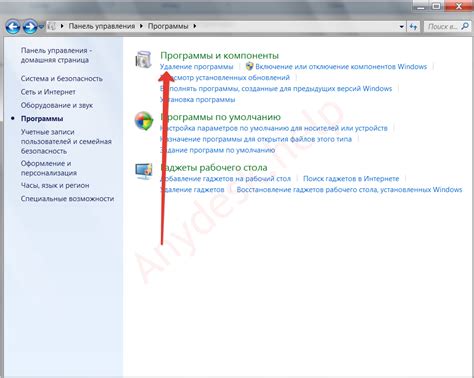This screenshot has width=474, height=378.
Task: Open 'Программы по умолчанию' heading
Action: click(x=221, y=117)
